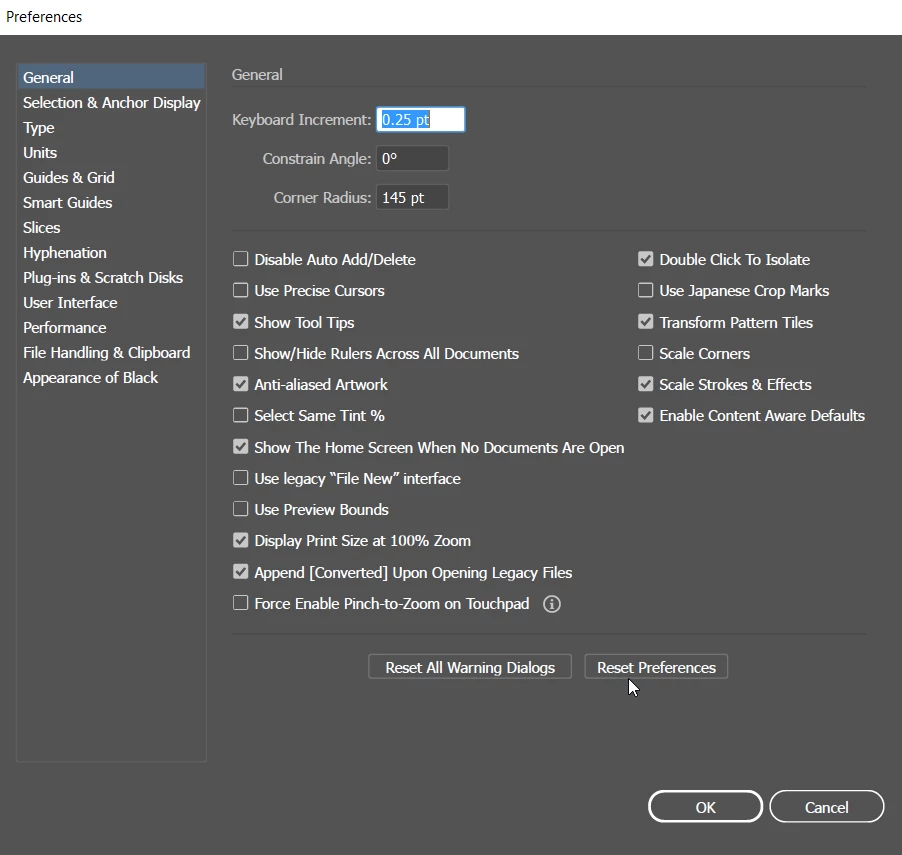This screenshot has width=902, height=855.
Task: Toggle Disable Auto Add/Delete checkbox
Action: [240, 259]
